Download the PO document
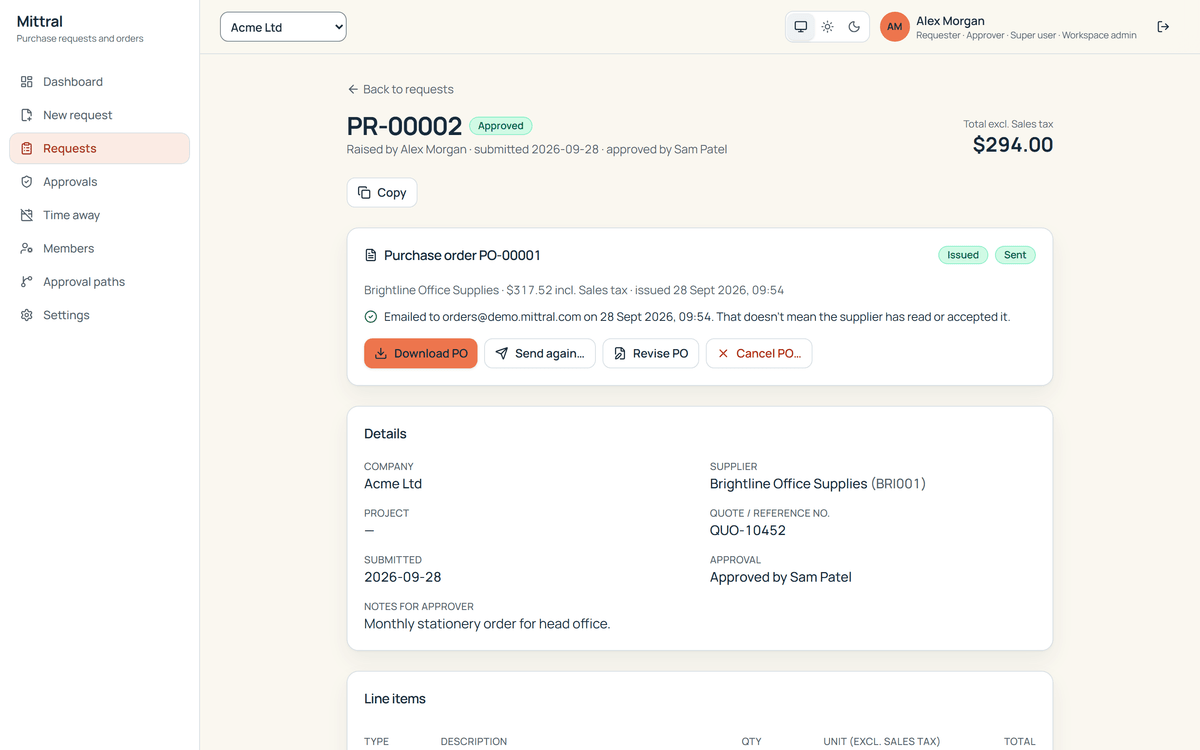 pyautogui.click(x=421, y=353)
